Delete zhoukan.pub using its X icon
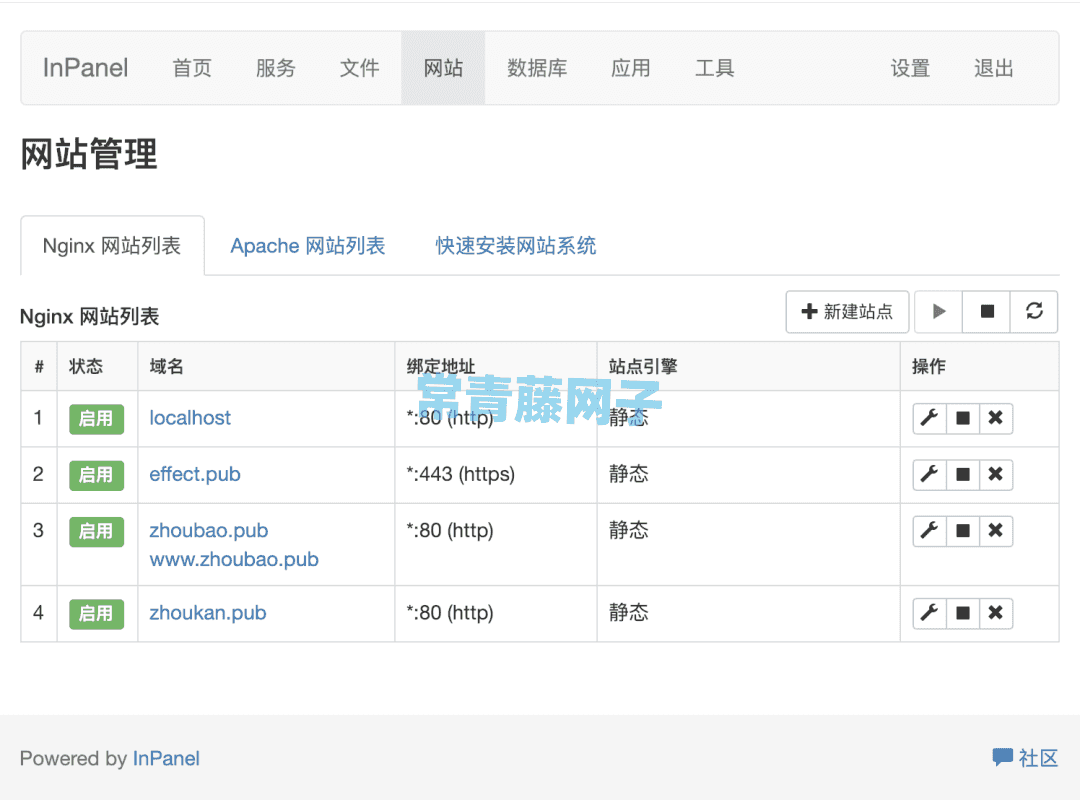The width and height of the screenshot is (1080, 800). pyautogui.click(x=995, y=613)
